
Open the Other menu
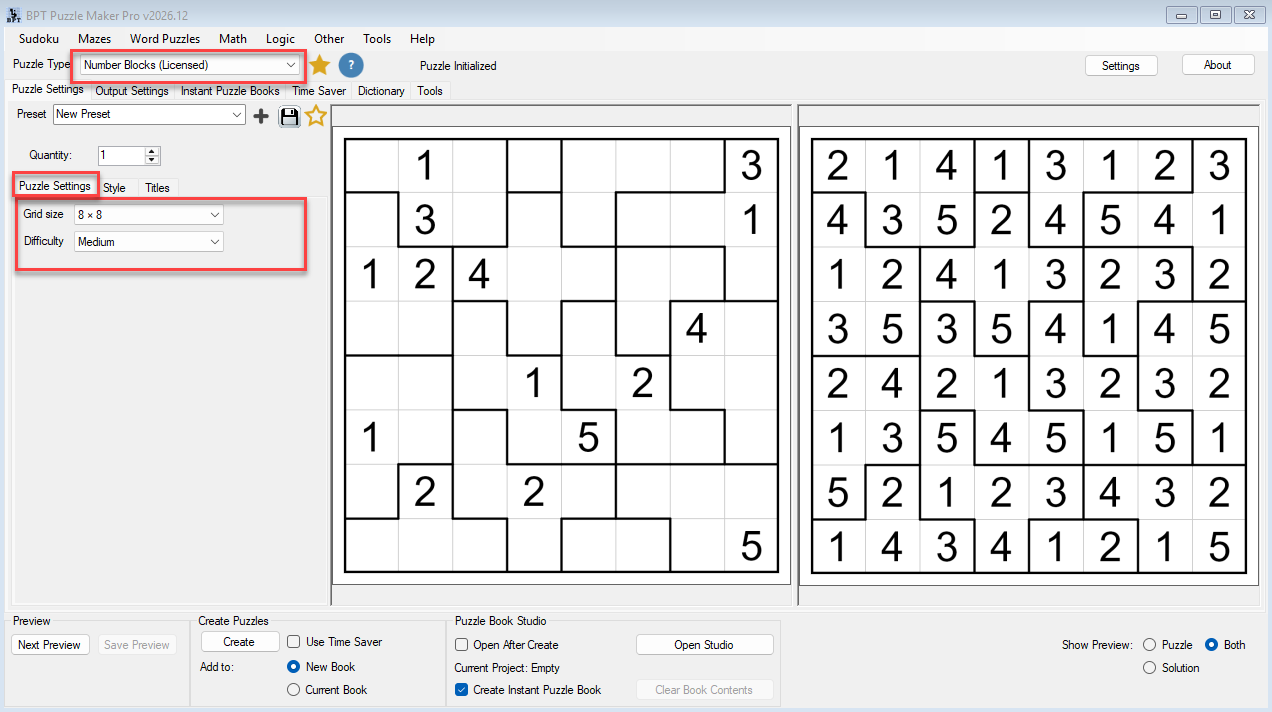point(329,39)
